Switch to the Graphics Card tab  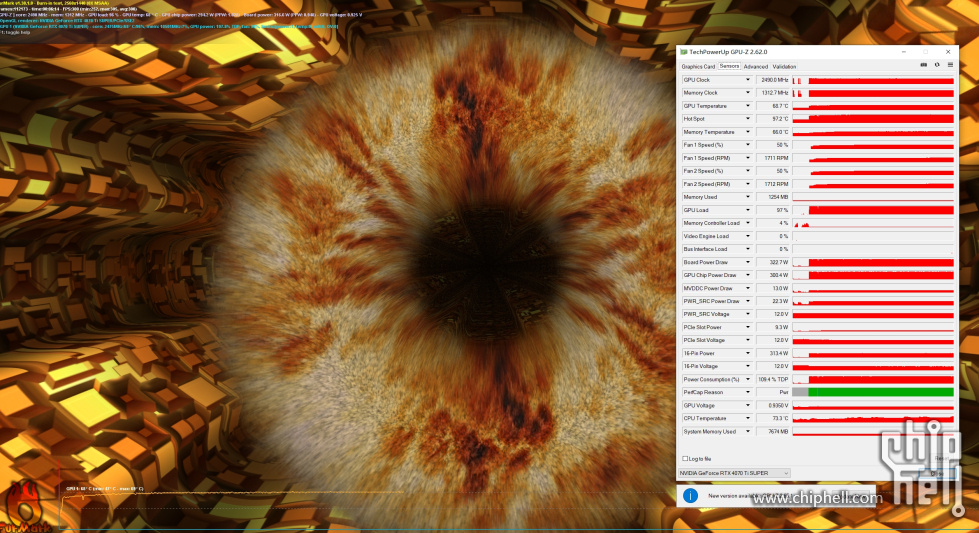698,66
